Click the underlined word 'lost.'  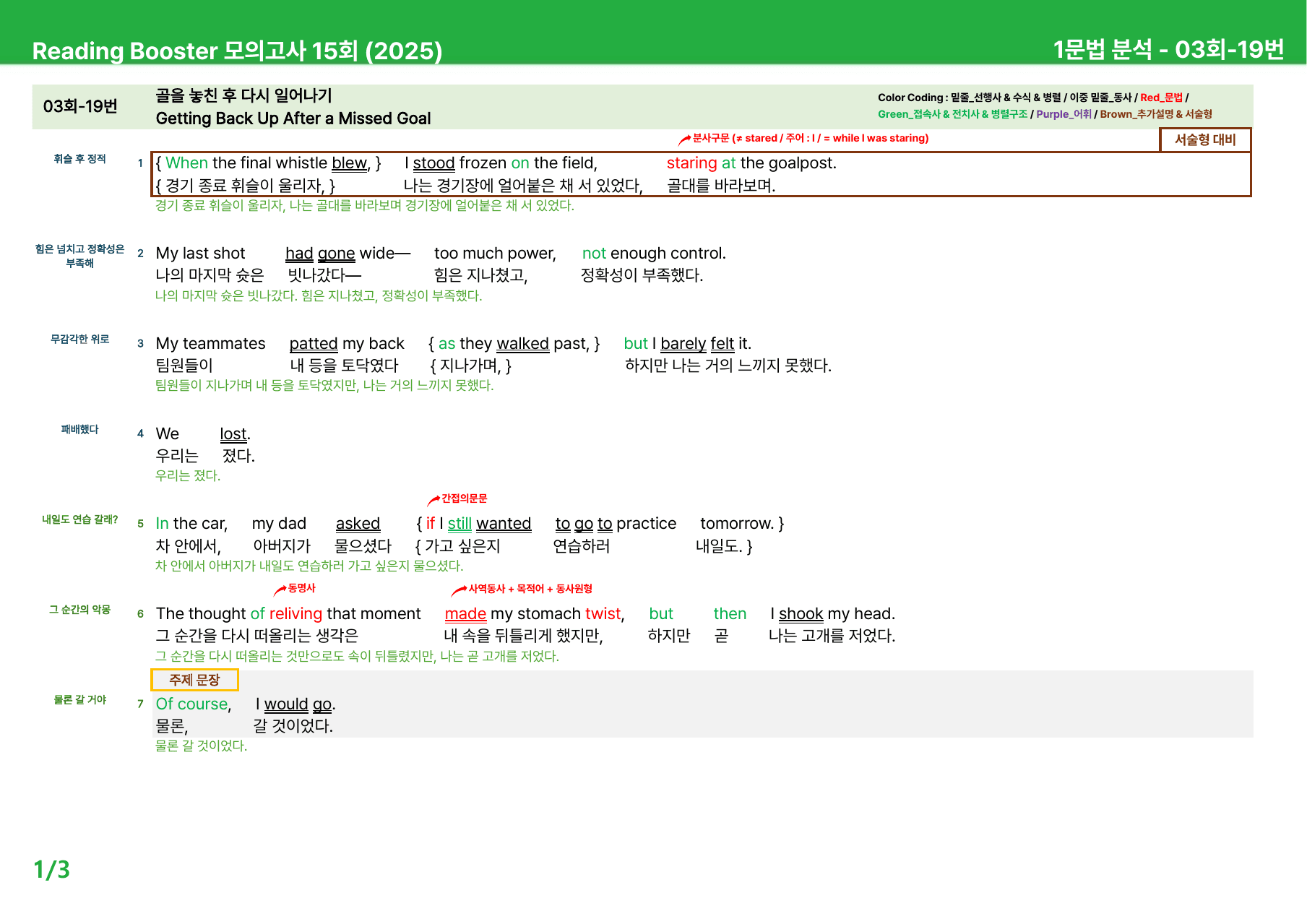pyautogui.click(x=235, y=434)
